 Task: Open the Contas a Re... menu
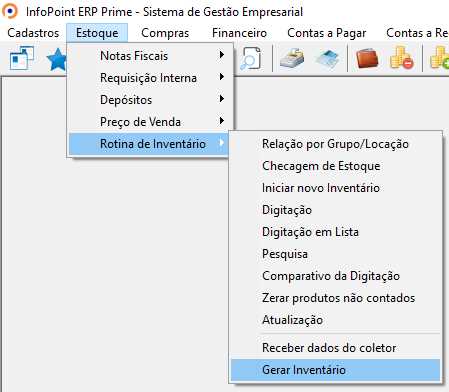tap(417, 33)
